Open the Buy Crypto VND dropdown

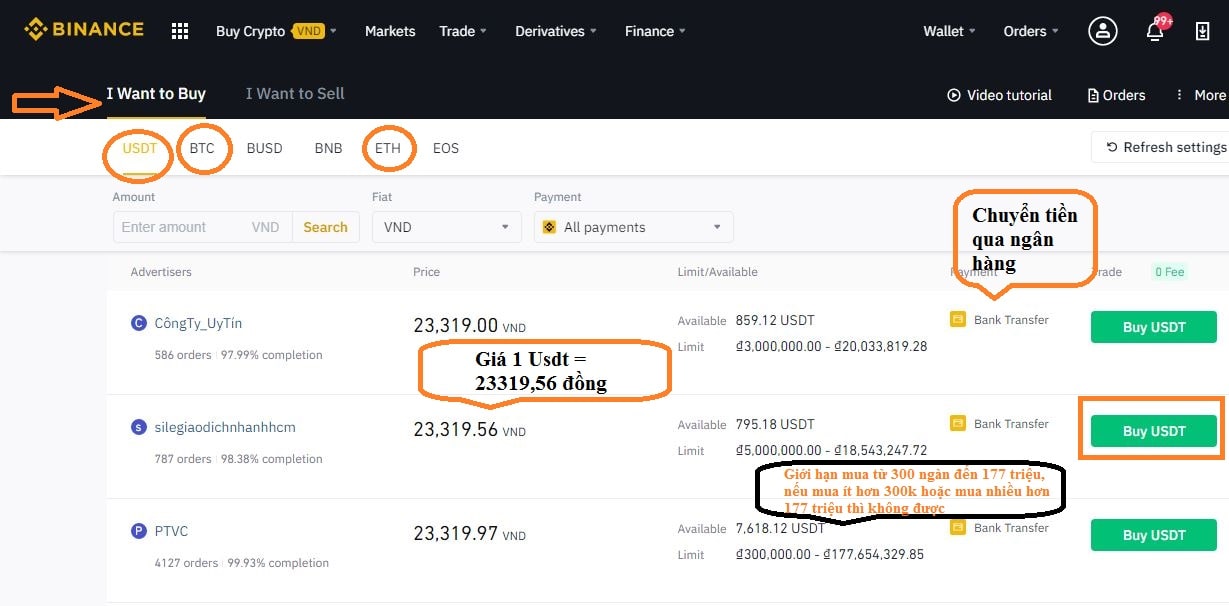point(276,31)
